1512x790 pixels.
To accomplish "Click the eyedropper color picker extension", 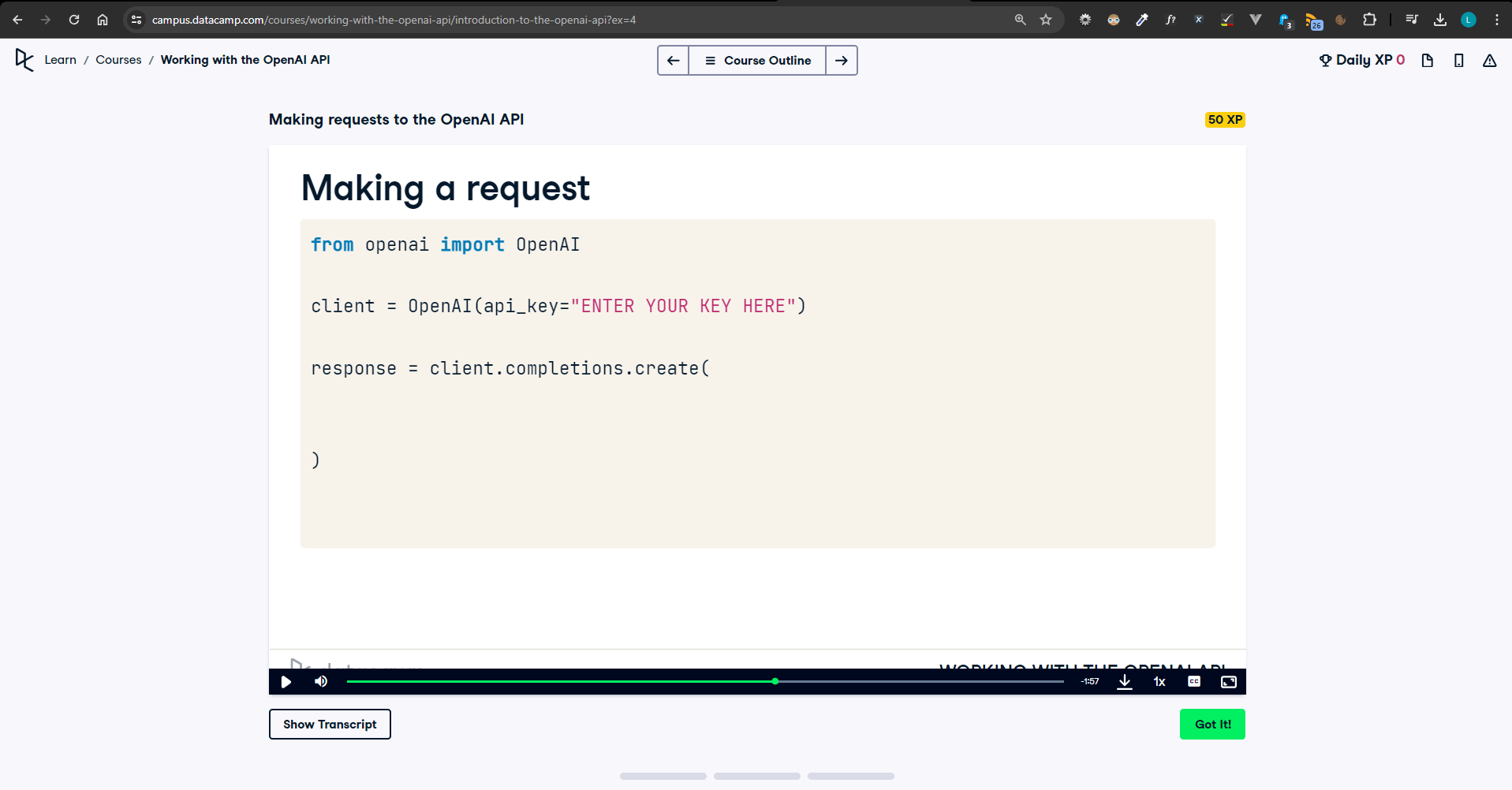I will coord(1142,20).
